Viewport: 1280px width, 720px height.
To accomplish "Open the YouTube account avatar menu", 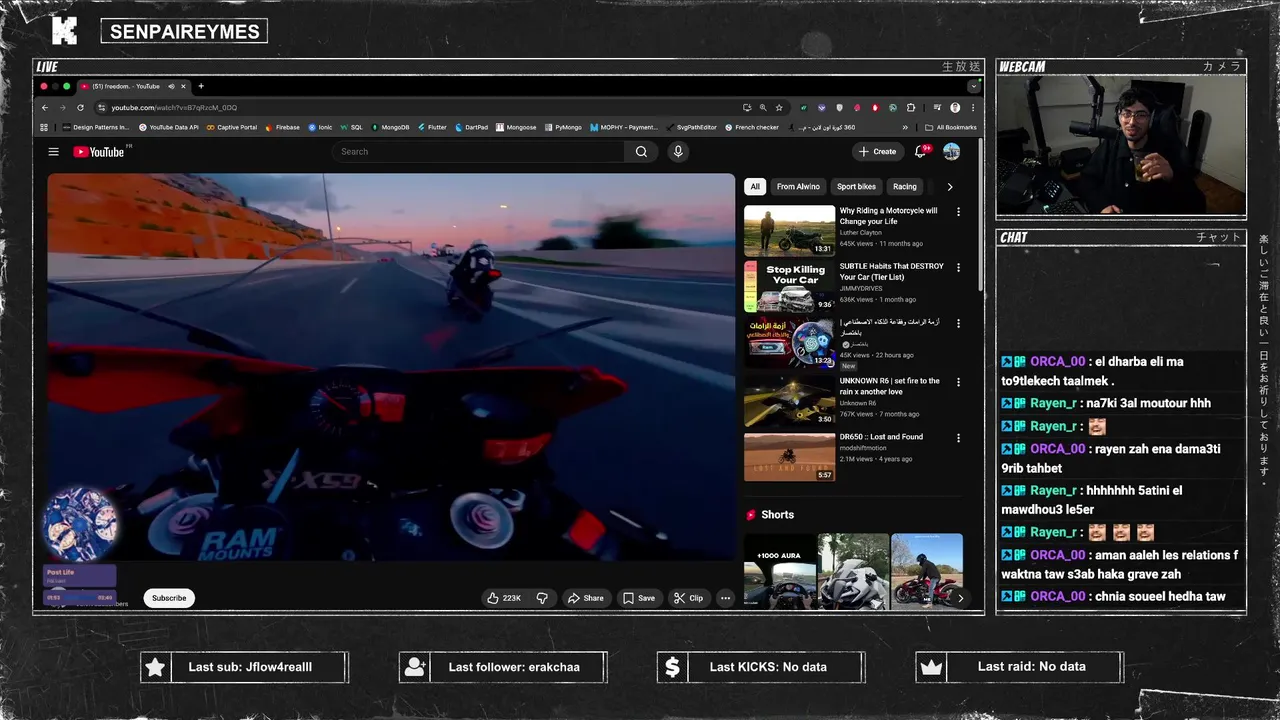I will (951, 152).
